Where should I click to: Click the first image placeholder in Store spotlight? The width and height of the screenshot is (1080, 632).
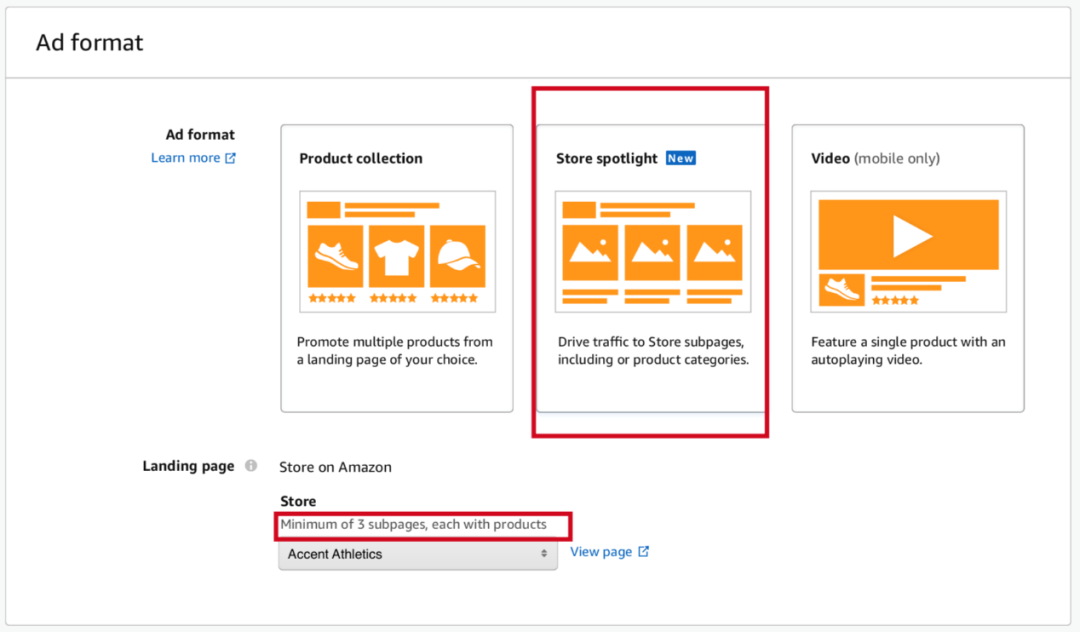point(590,253)
